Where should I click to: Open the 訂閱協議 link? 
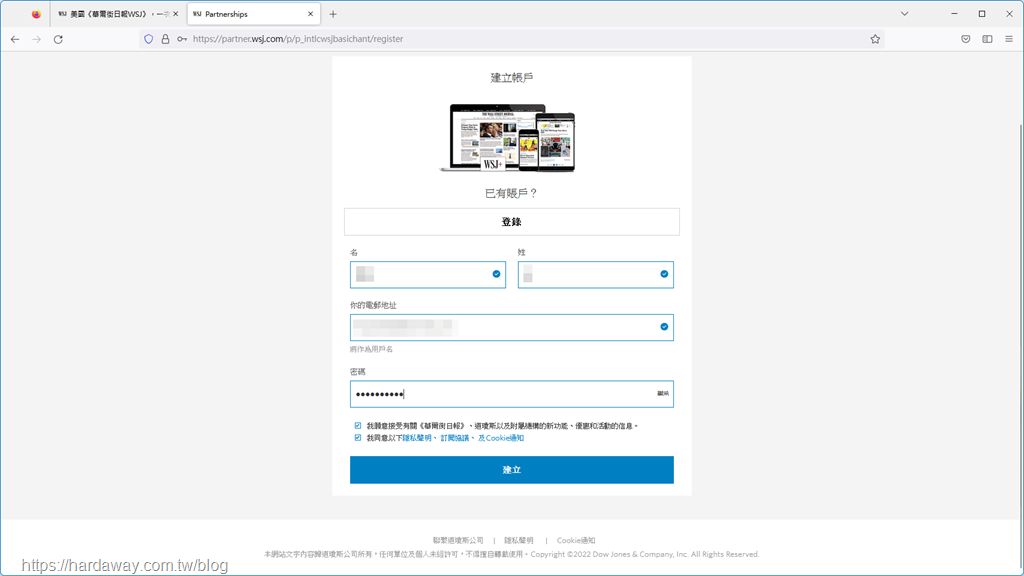pyautogui.click(x=455, y=438)
